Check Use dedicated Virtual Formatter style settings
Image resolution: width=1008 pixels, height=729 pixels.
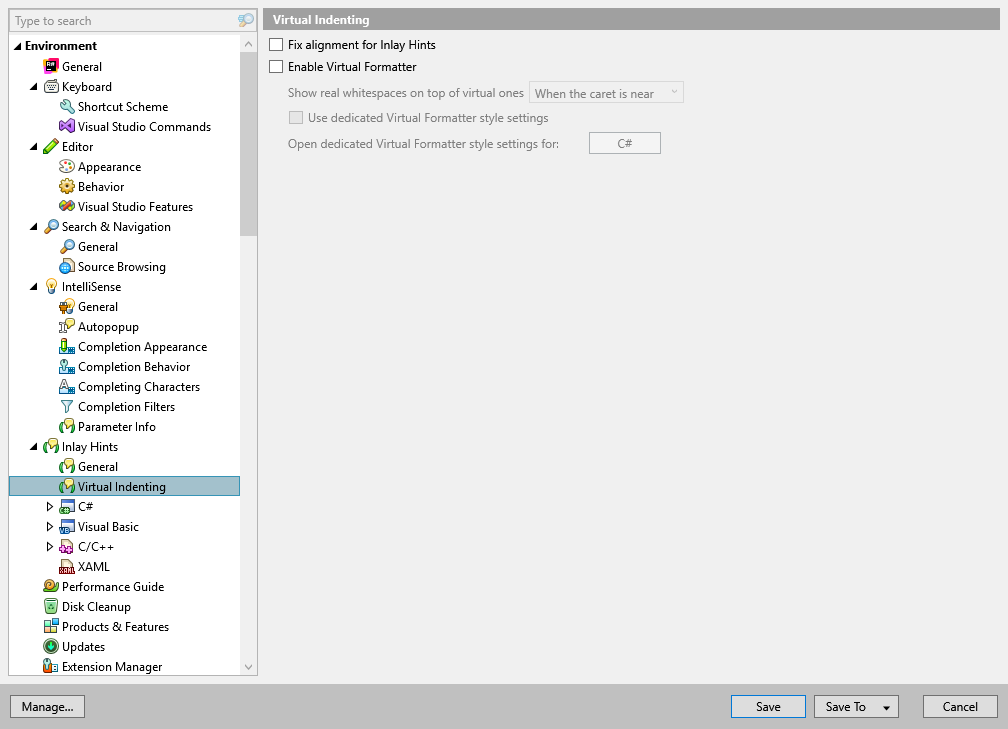tap(296, 117)
